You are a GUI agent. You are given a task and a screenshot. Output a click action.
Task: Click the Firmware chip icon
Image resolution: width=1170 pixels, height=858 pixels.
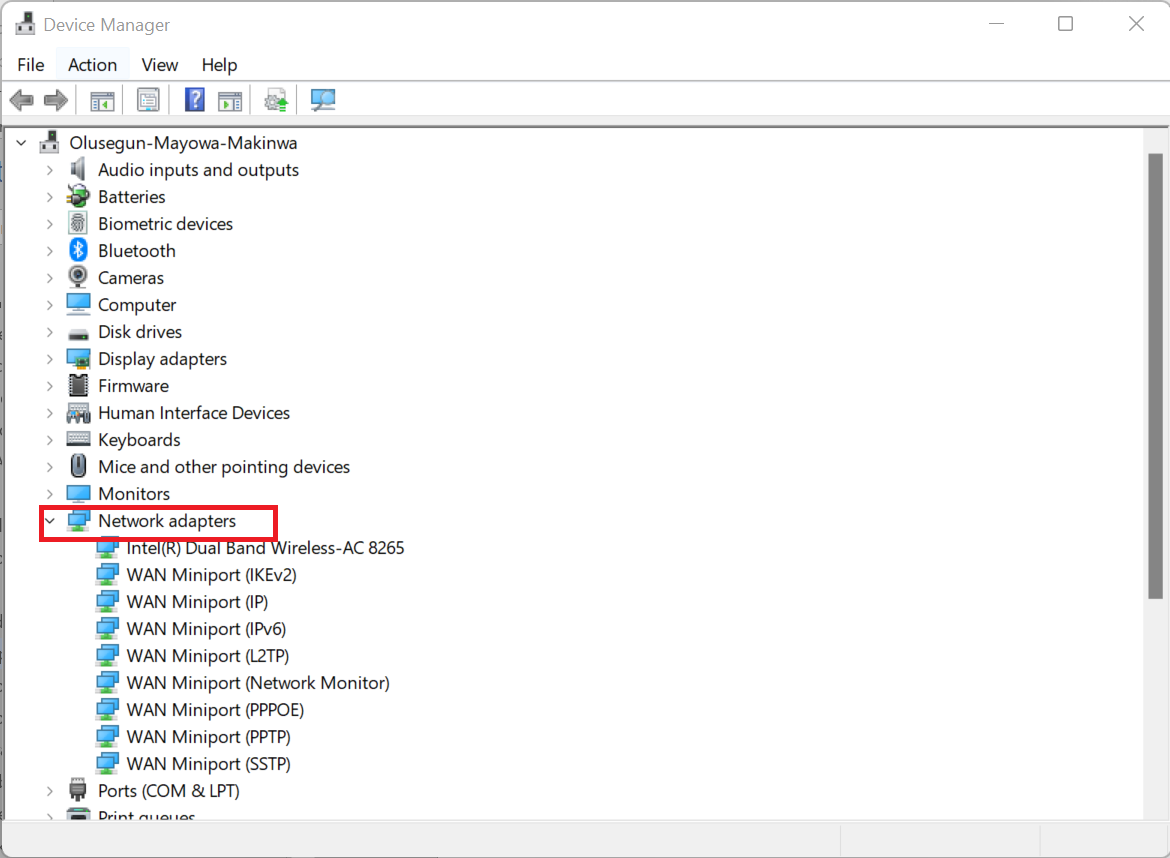[78, 386]
